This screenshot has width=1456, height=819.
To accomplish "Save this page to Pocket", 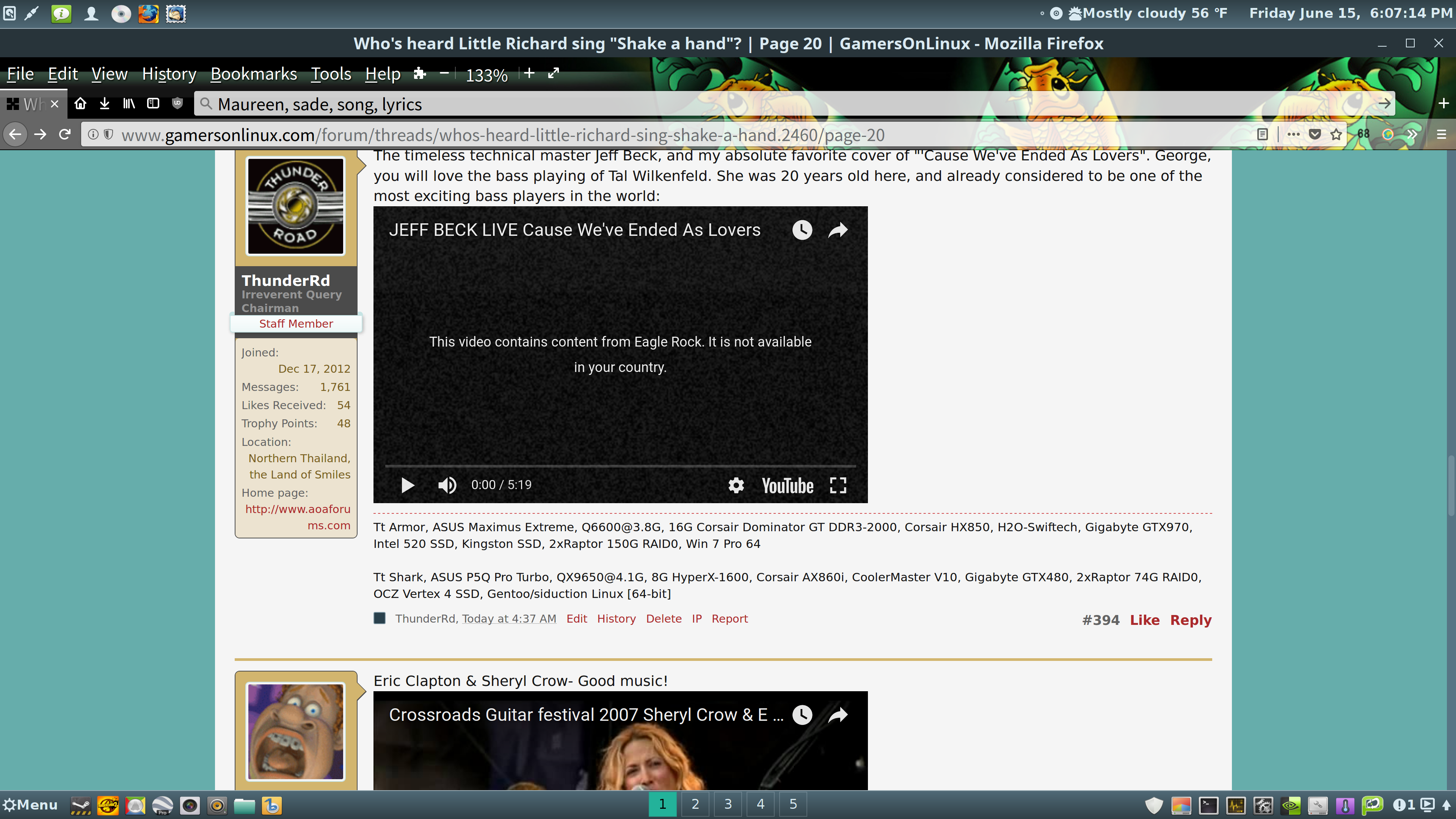I will [1315, 135].
